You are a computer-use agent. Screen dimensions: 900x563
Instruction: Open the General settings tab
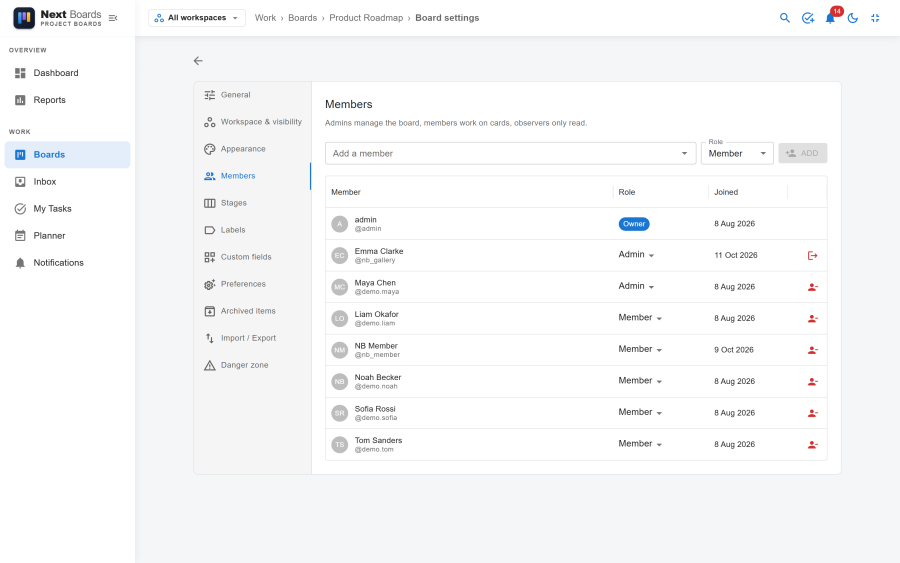point(253,95)
